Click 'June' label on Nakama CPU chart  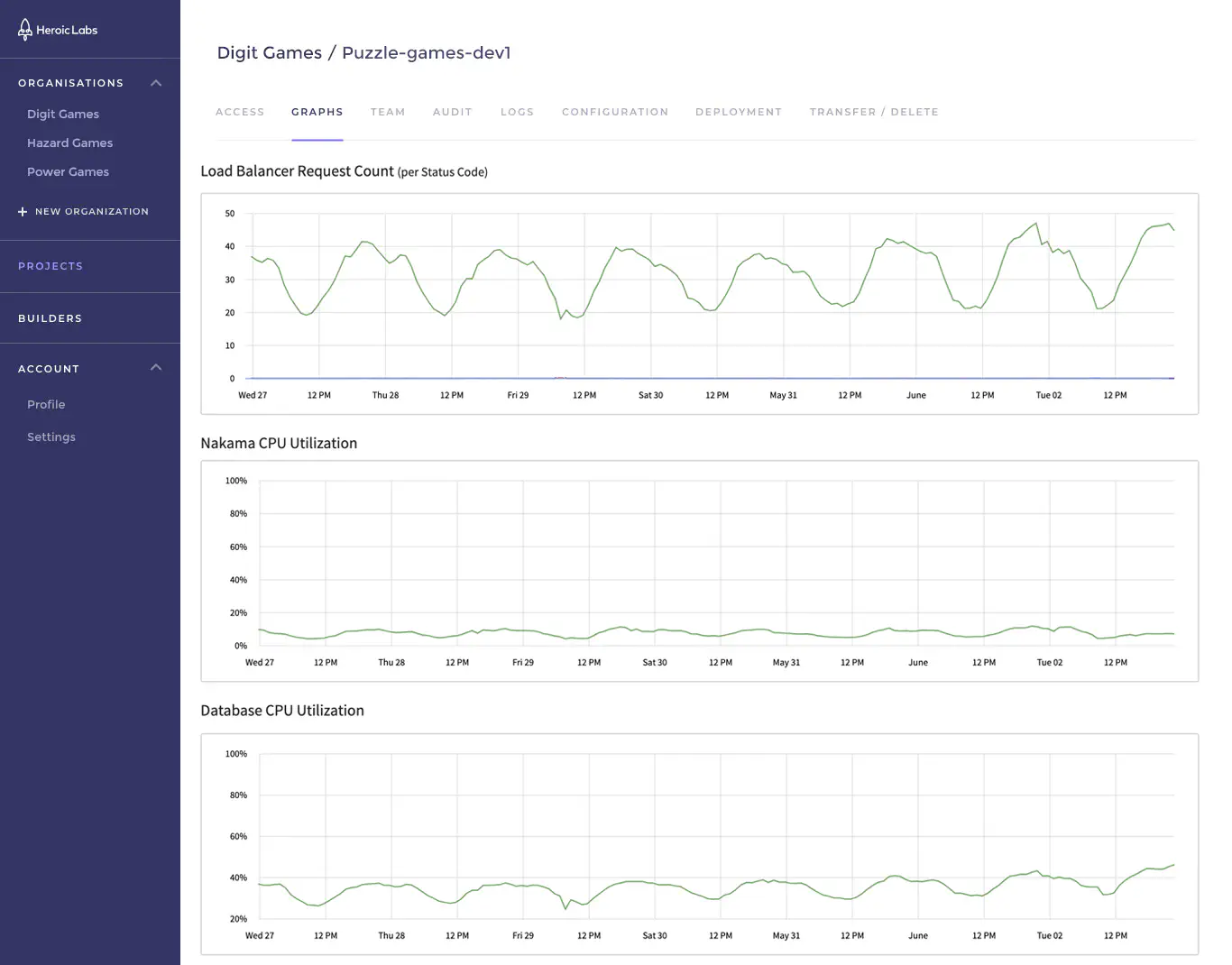[918, 662]
